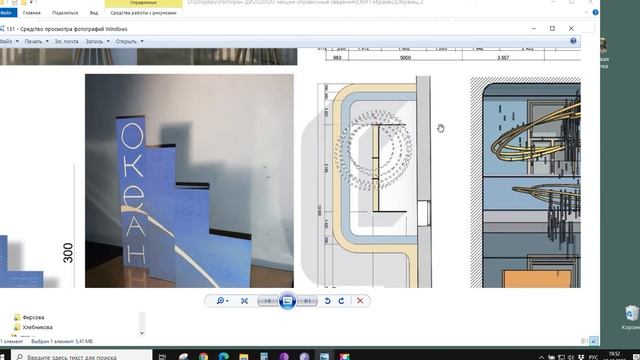Open Explorer help via the blue question mark icon
The image size is (640, 360).
point(595,13)
